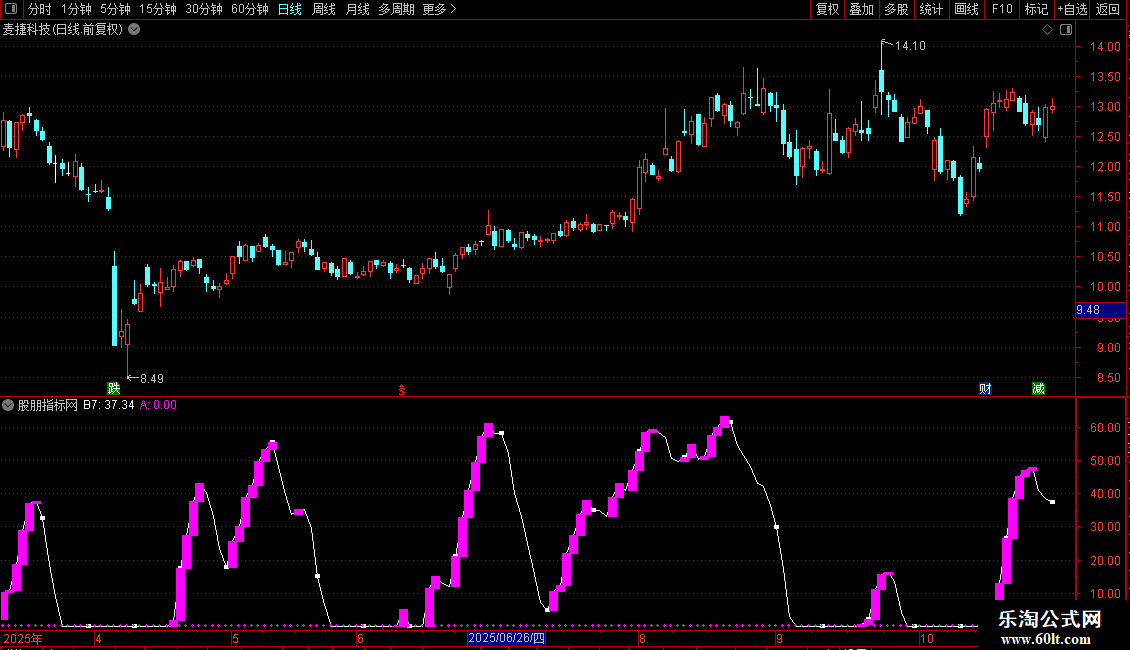Add stock via +自选 button
This screenshot has height=650, width=1130.
pyautogui.click(x=1072, y=9)
